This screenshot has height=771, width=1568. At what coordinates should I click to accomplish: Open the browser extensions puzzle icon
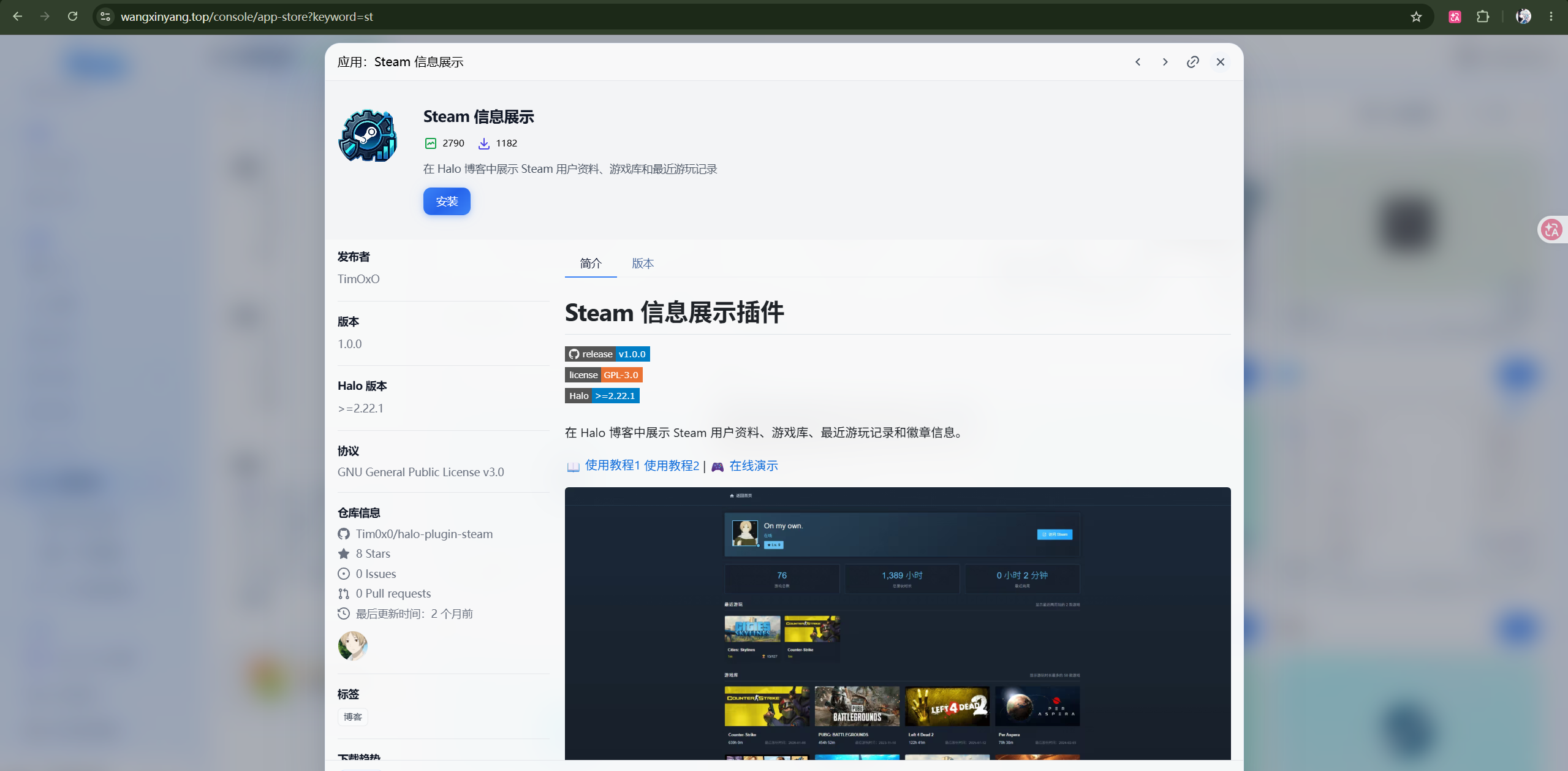(1483, 17)
